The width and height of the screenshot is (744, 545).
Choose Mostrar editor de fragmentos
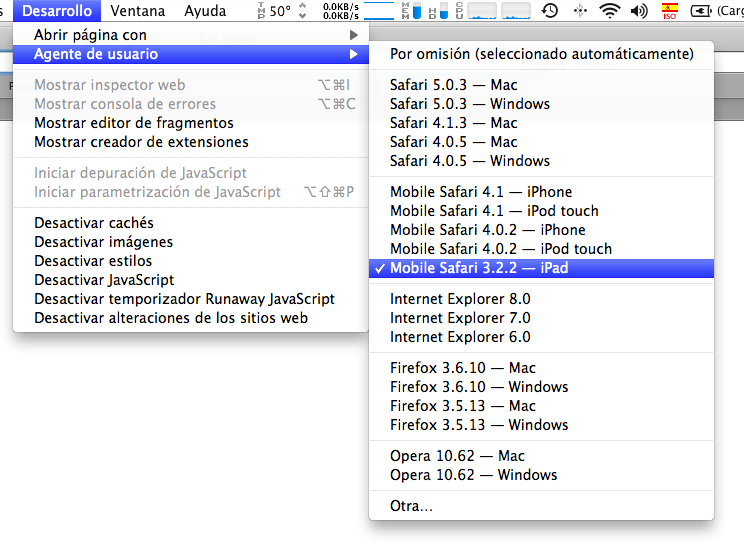click(191, 123)
